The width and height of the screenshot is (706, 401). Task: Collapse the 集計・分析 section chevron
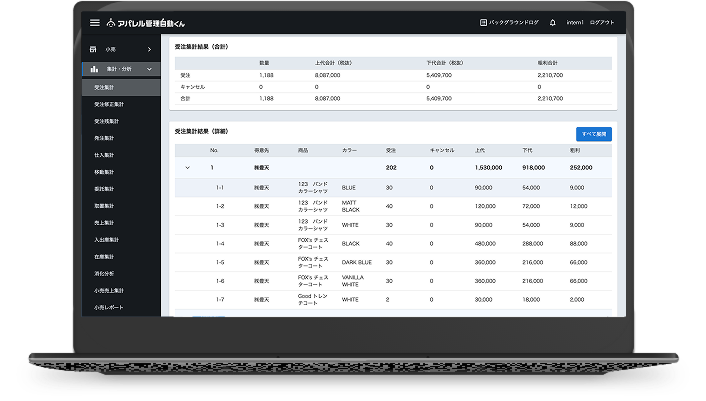coord(149,70)
